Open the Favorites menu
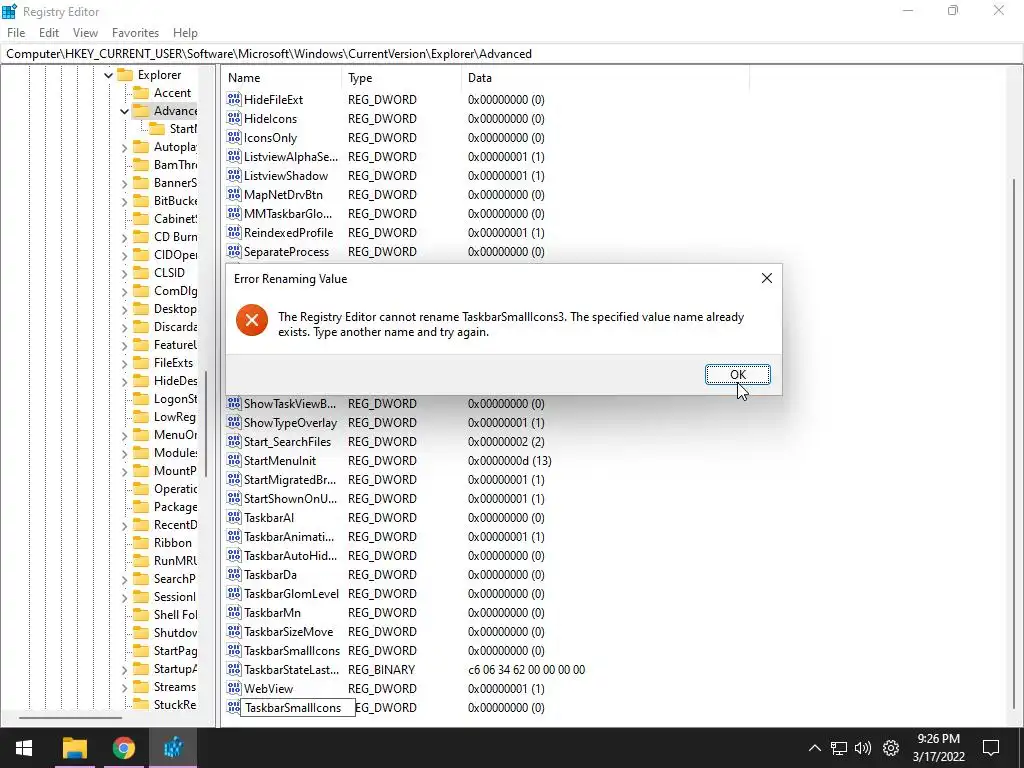The height and width of the screenshot is (768, 1024). click(135, 33)
